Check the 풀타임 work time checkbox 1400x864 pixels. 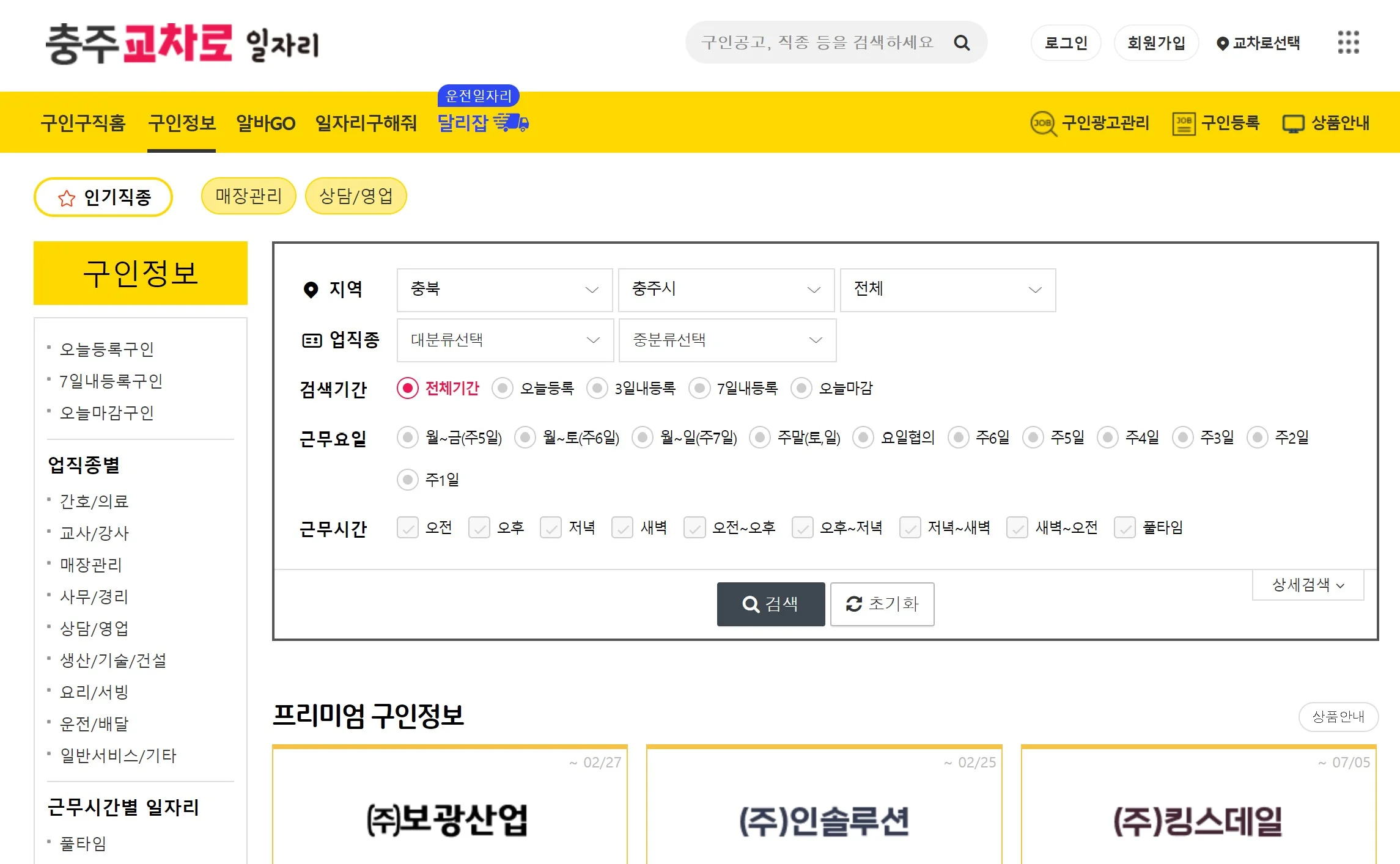coord(1125,527)
